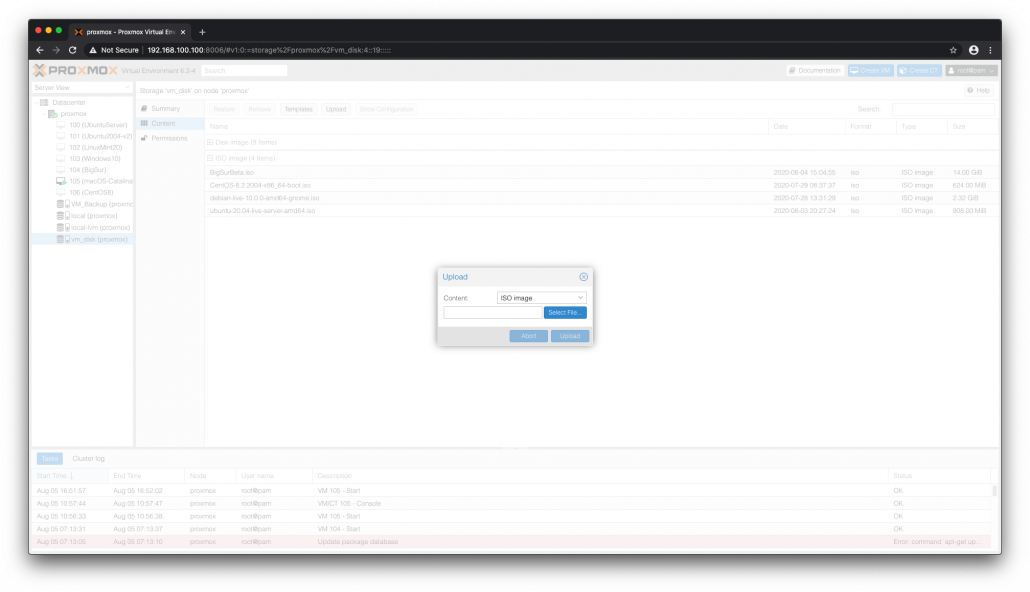Switch to the Cluster log tab
The width and height of the screenshot is (1030, 592).
(x=89, y=459)
